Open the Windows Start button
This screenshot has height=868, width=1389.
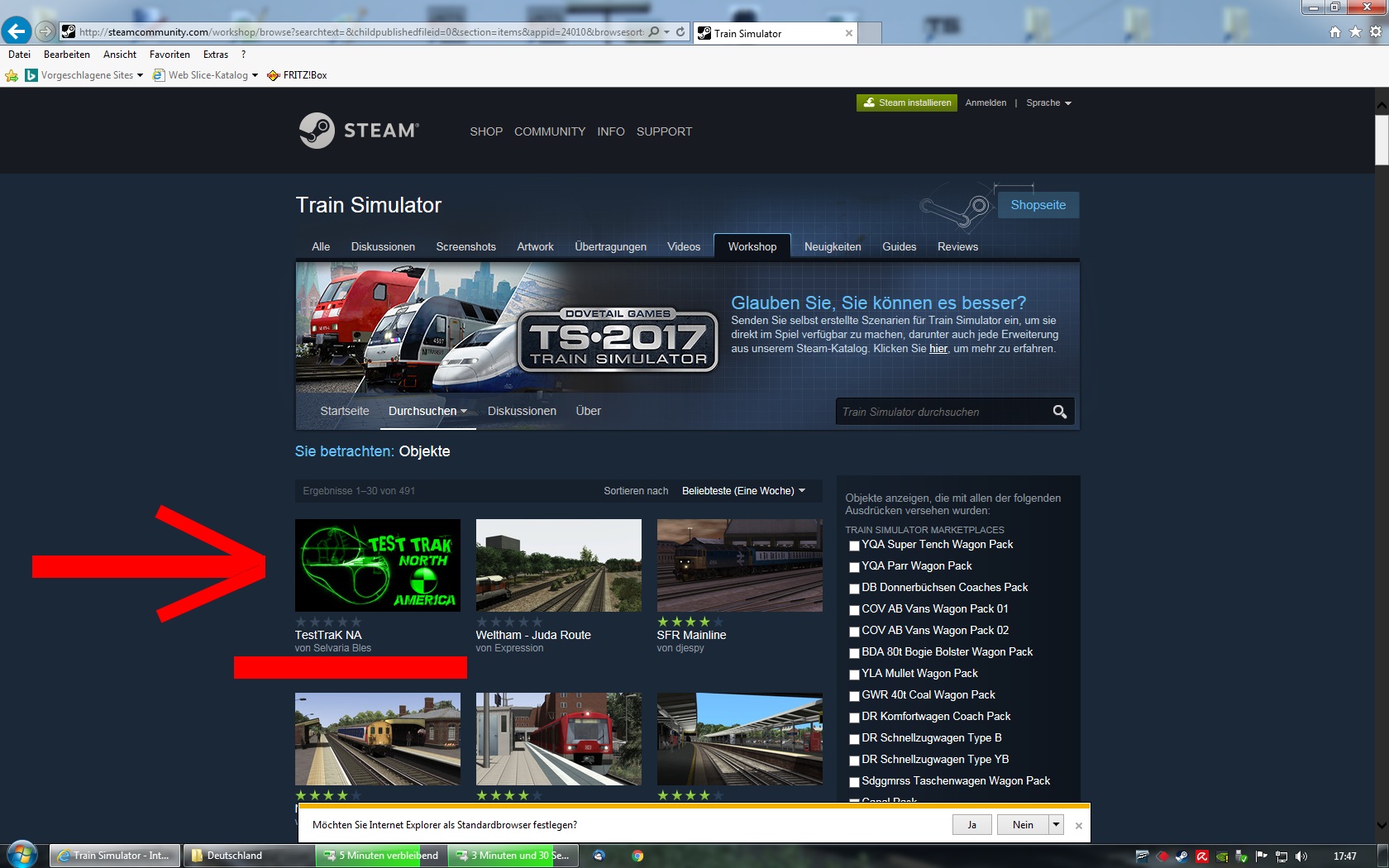click(x=22, y=855)
